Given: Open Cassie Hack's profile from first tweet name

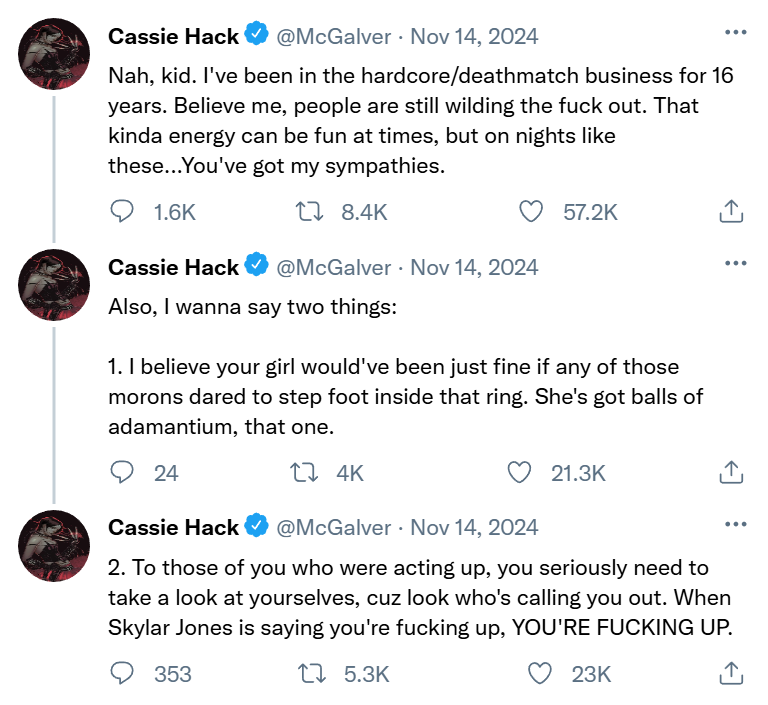Looking at the screenshot, I should tap(173, 37).
